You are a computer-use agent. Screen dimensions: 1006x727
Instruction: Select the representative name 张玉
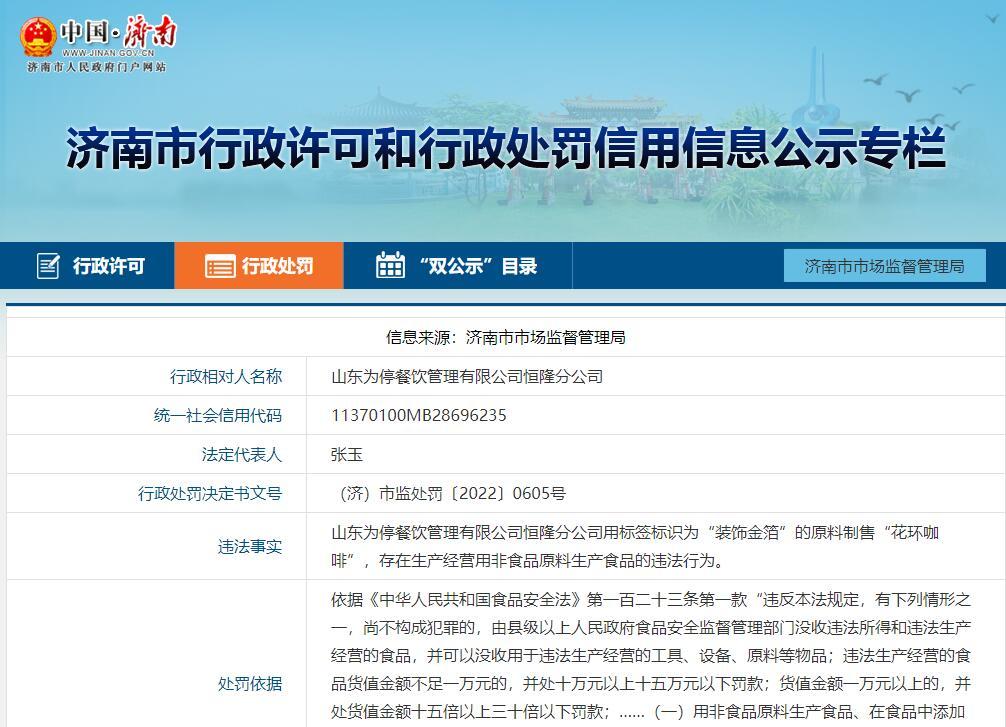(x=347, y=455)
